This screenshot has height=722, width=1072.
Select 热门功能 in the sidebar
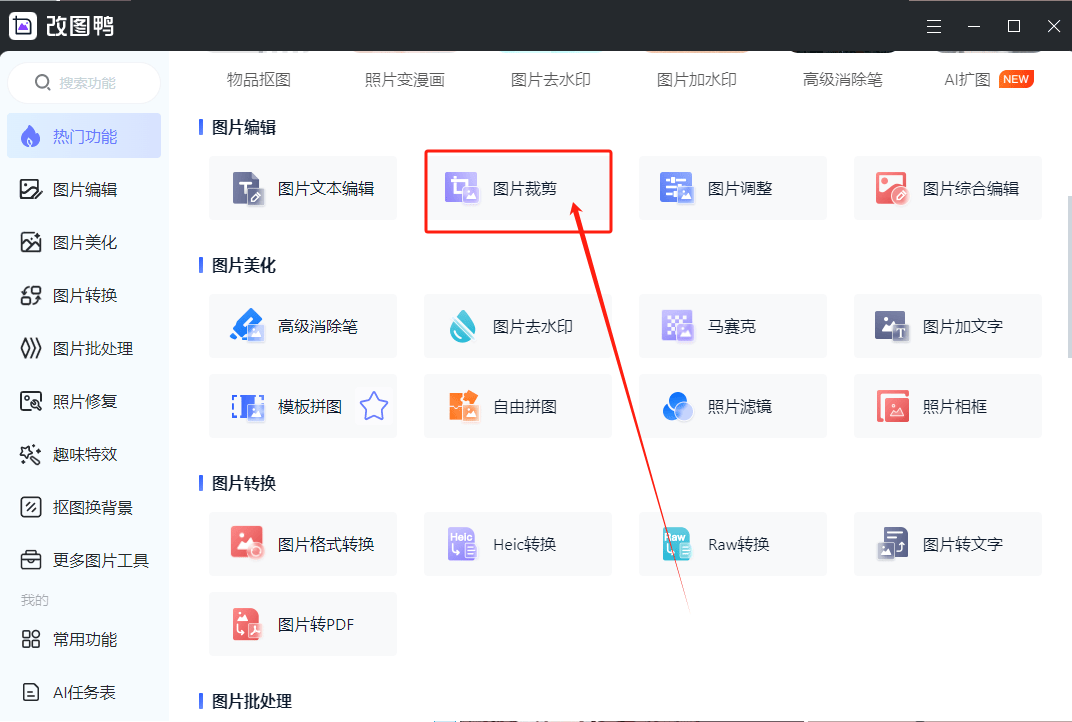pyautogui.click(x=84, y=136)
